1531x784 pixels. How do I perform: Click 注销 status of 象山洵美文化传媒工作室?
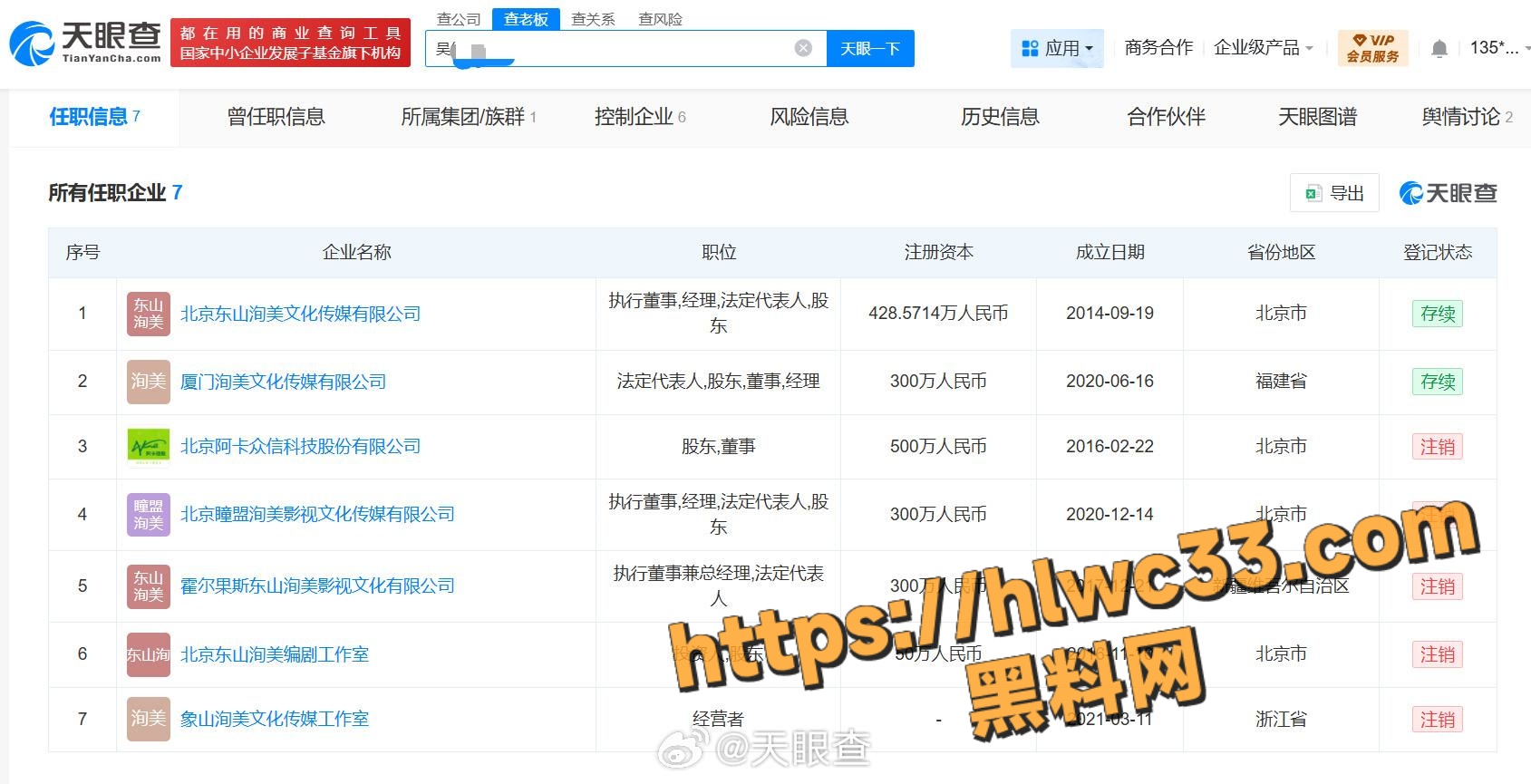(1438, 720)
